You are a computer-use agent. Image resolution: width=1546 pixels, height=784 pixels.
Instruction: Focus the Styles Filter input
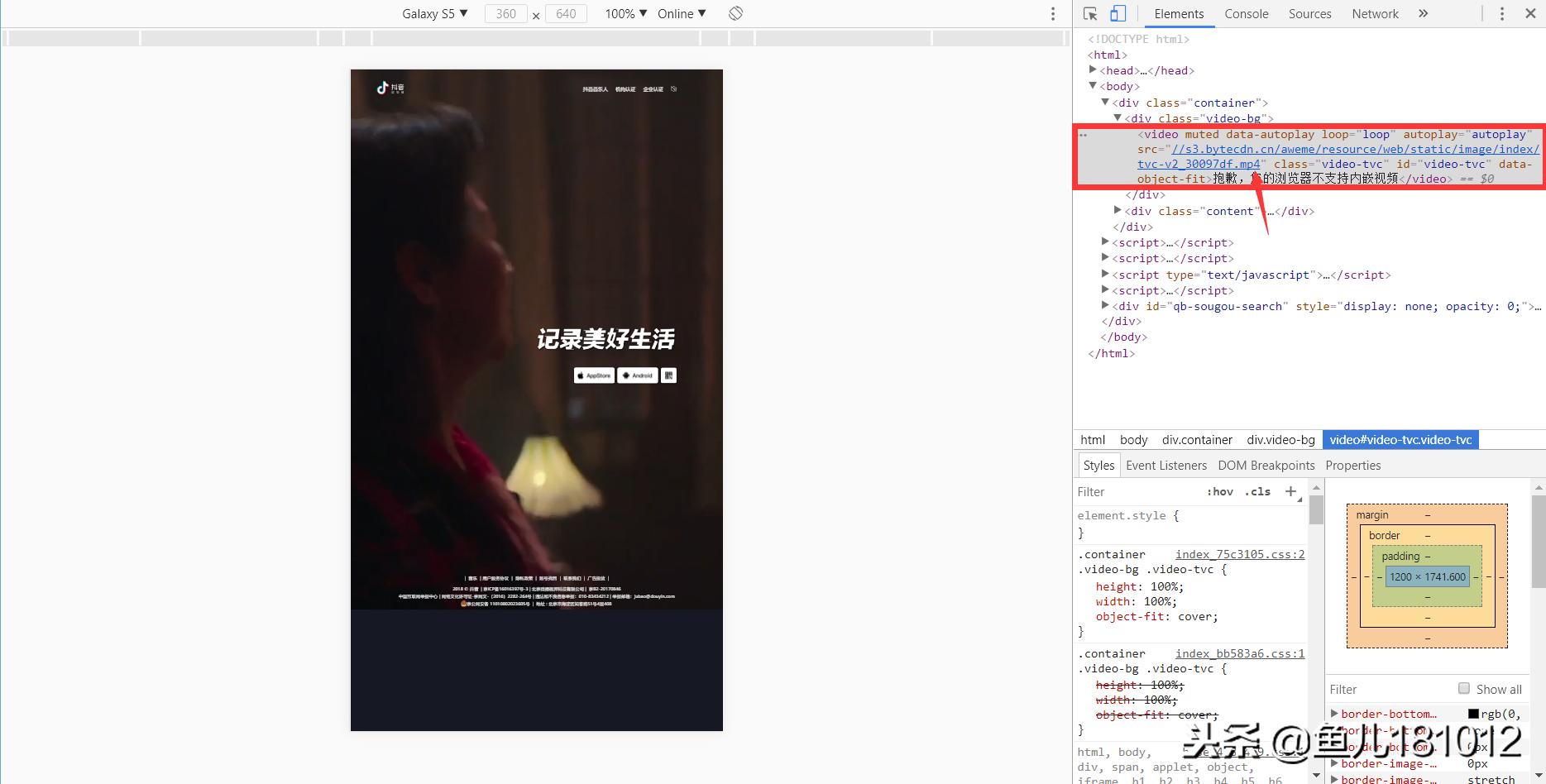click(x=1137, y=491)
